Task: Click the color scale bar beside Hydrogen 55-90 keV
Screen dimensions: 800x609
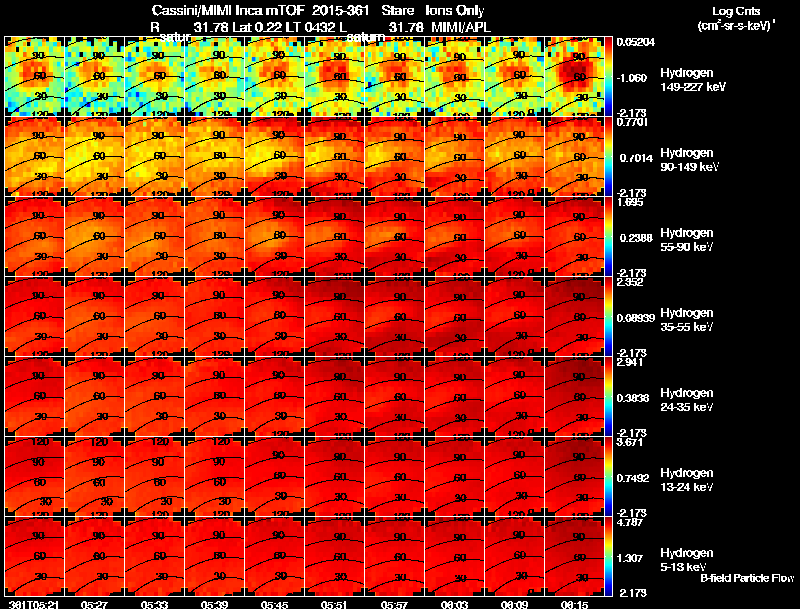Action: [608, 237]
